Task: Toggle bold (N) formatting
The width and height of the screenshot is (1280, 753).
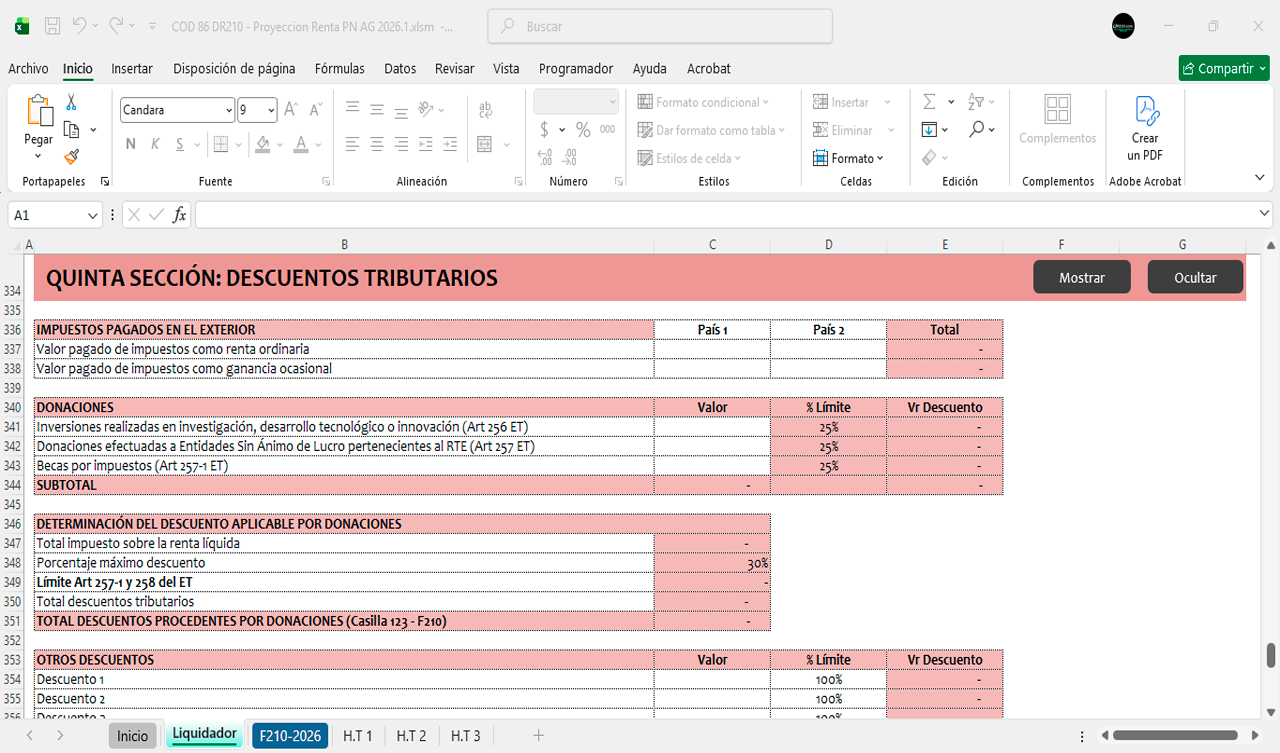Action: tap(130, 144)
